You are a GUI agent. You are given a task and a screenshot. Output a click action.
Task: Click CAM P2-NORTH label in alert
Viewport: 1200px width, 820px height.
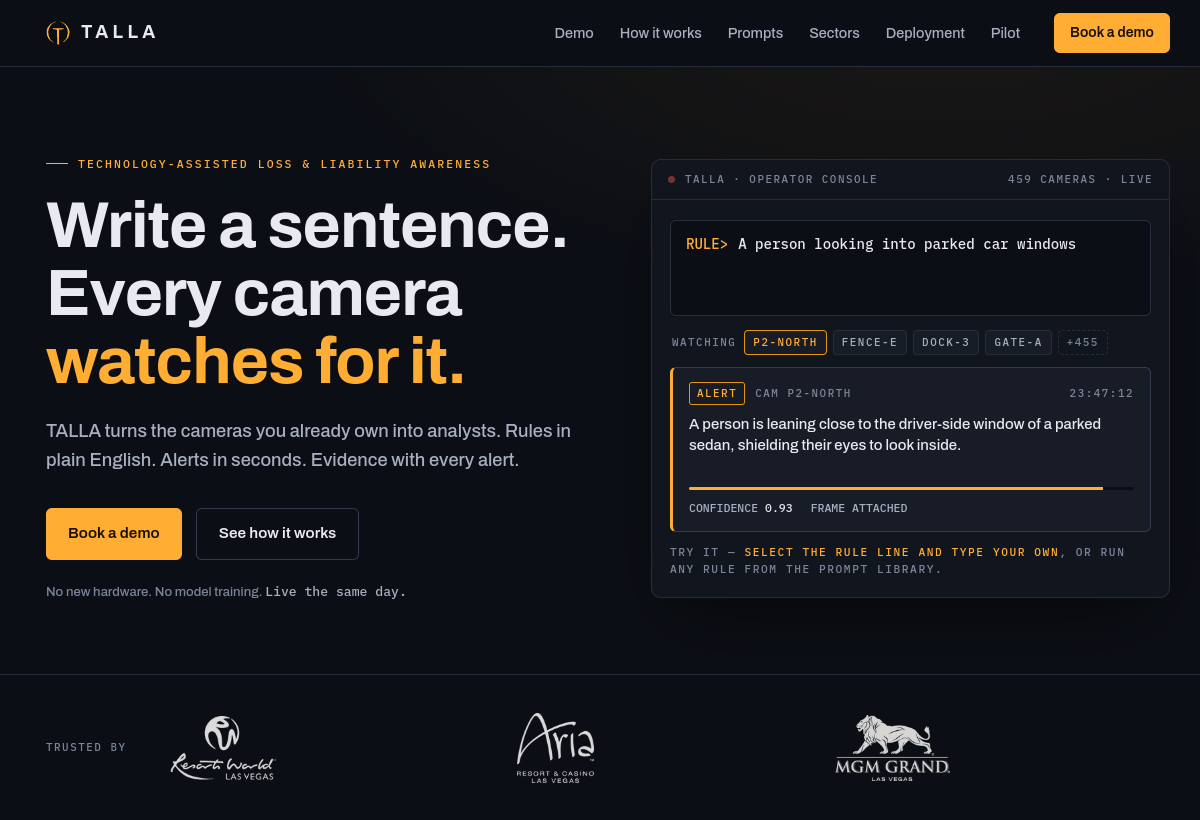pyautogui.click(x=803, y=394)
